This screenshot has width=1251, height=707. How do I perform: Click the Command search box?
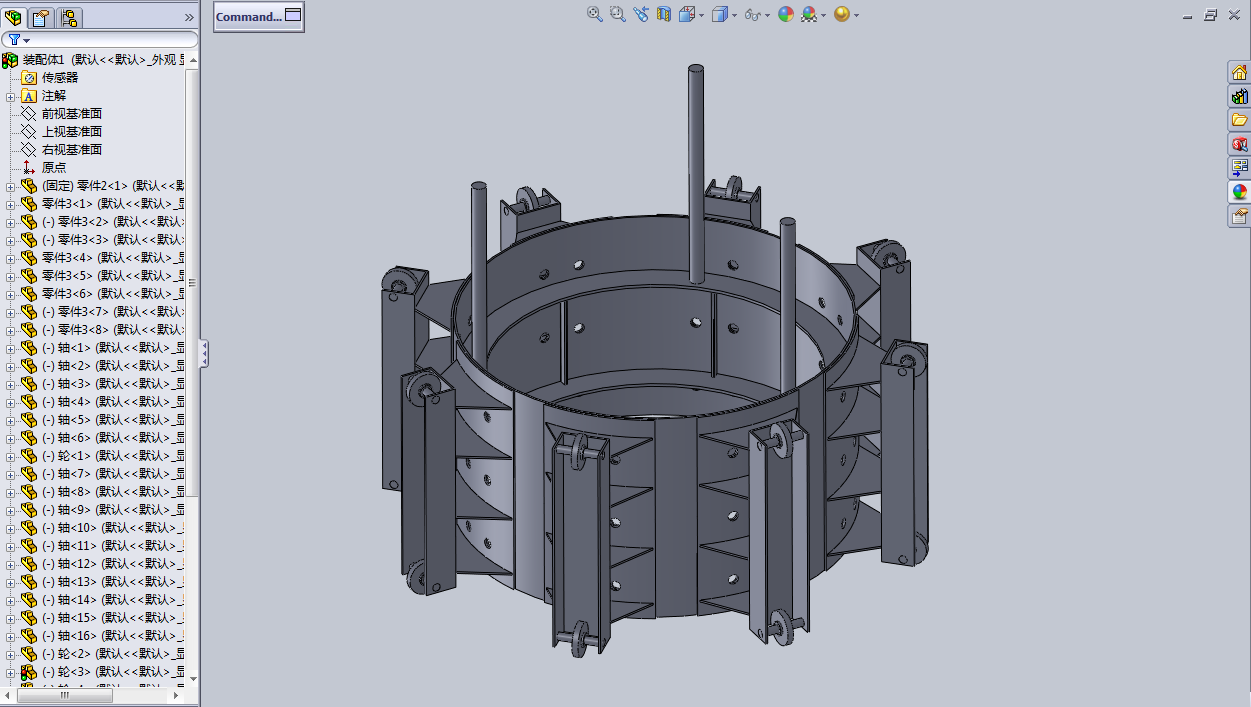tap(259, 16)
